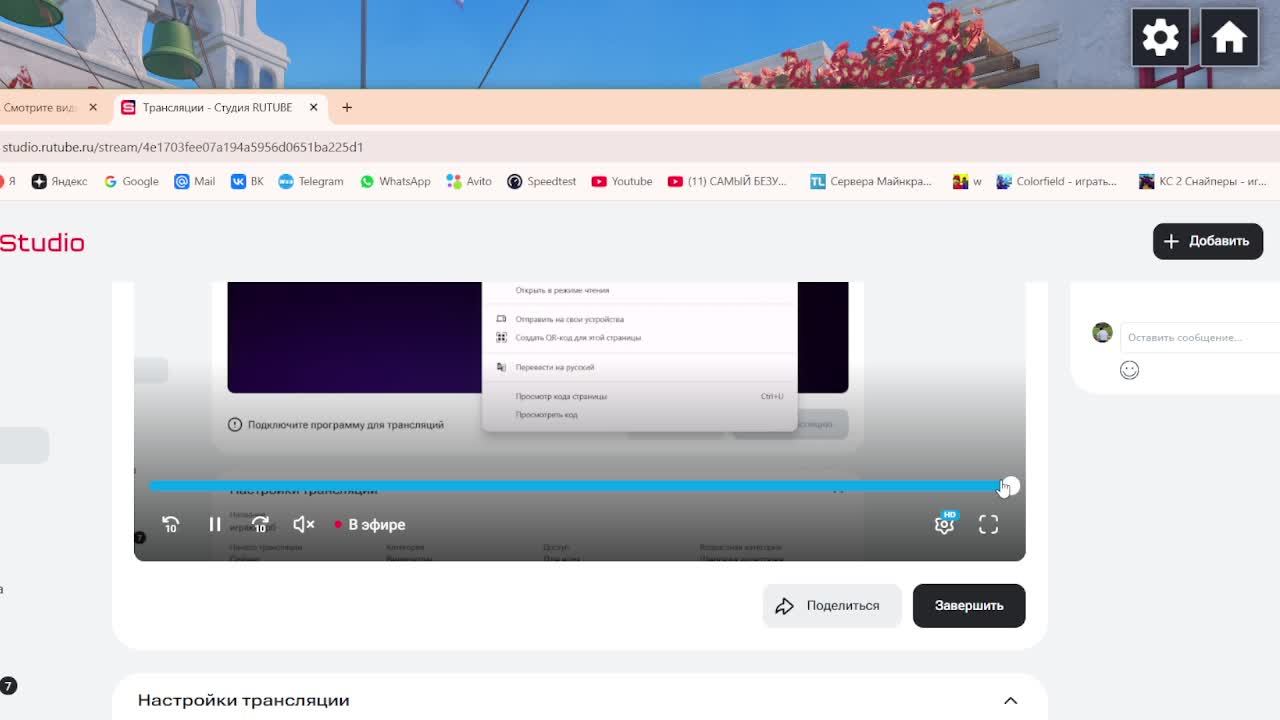Switch to the Смотрите видео tab
1280x720 pixels.
40,107
